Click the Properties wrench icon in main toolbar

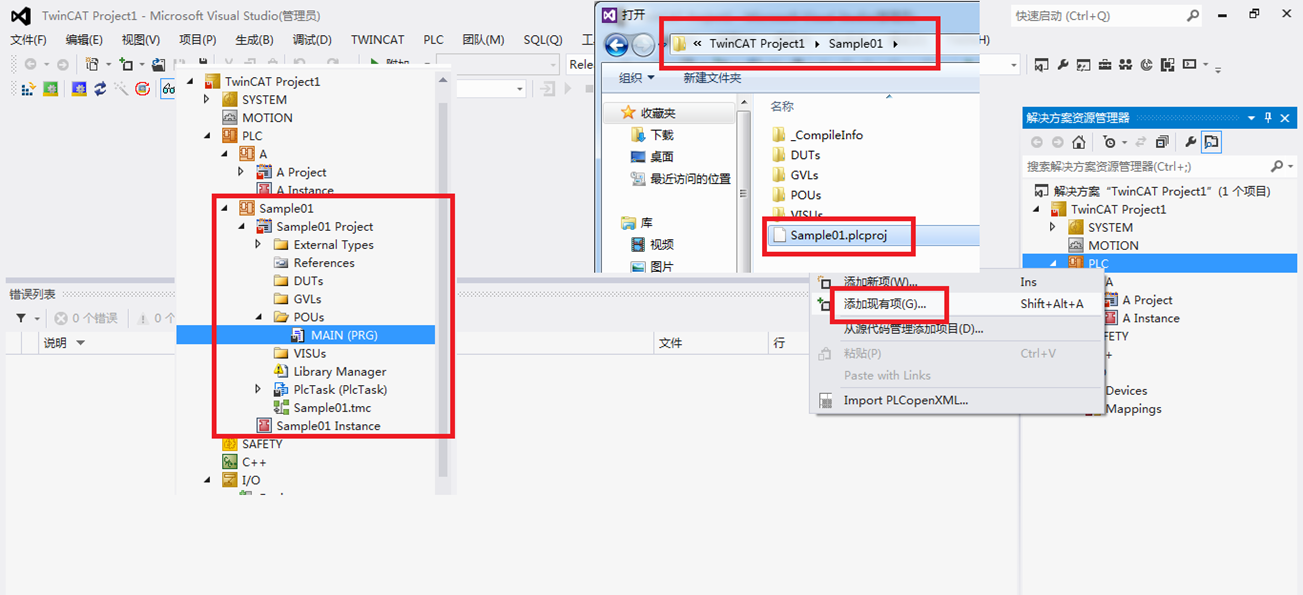click(1063, 65)
